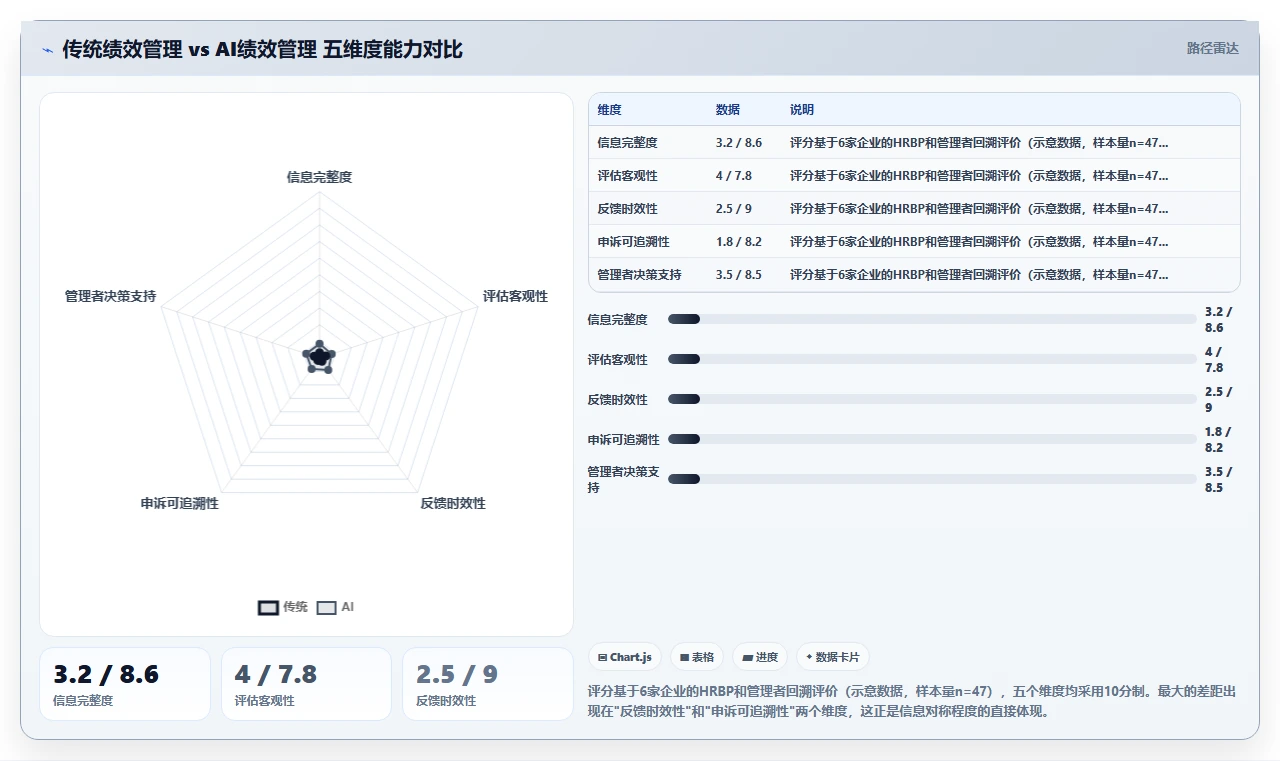Click table value 2.5 / 9
This screenshot has height=761, width=1280.
click(x=734, y=209)
